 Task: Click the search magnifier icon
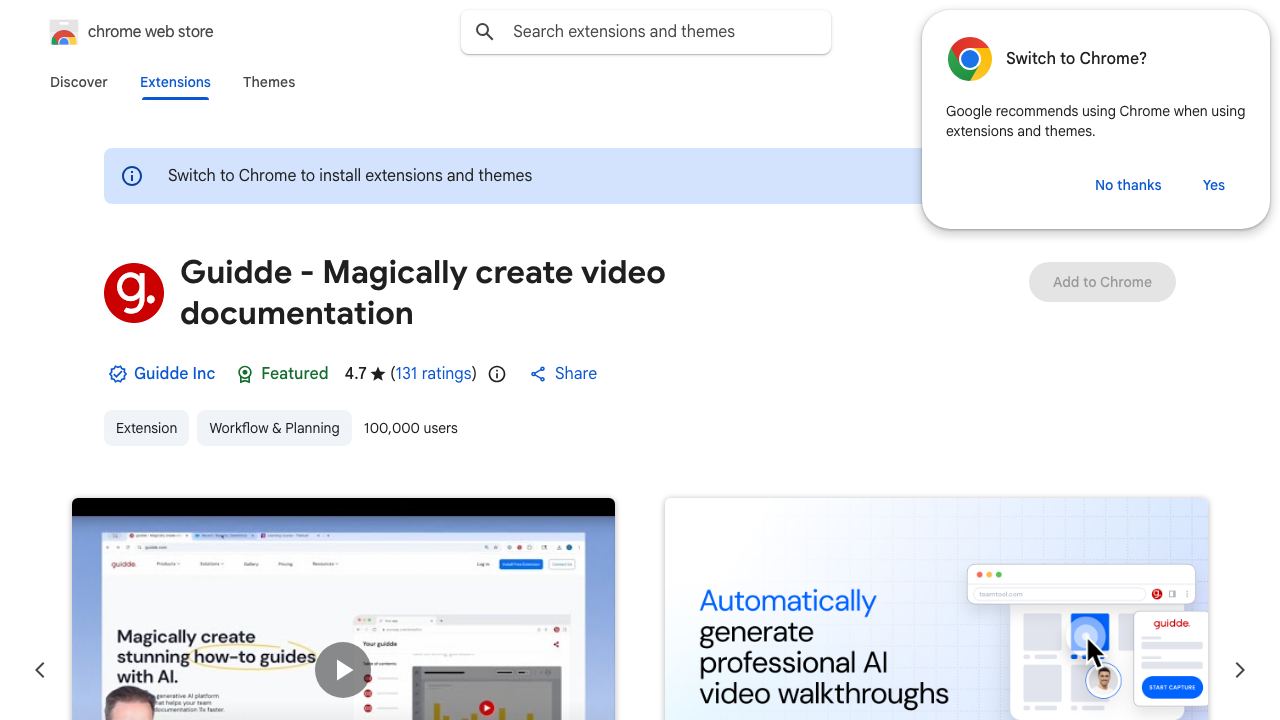(485, 32)
